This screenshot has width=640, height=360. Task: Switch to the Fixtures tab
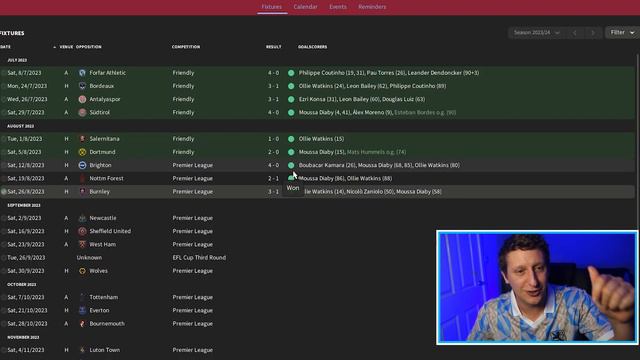click(271, 7)
